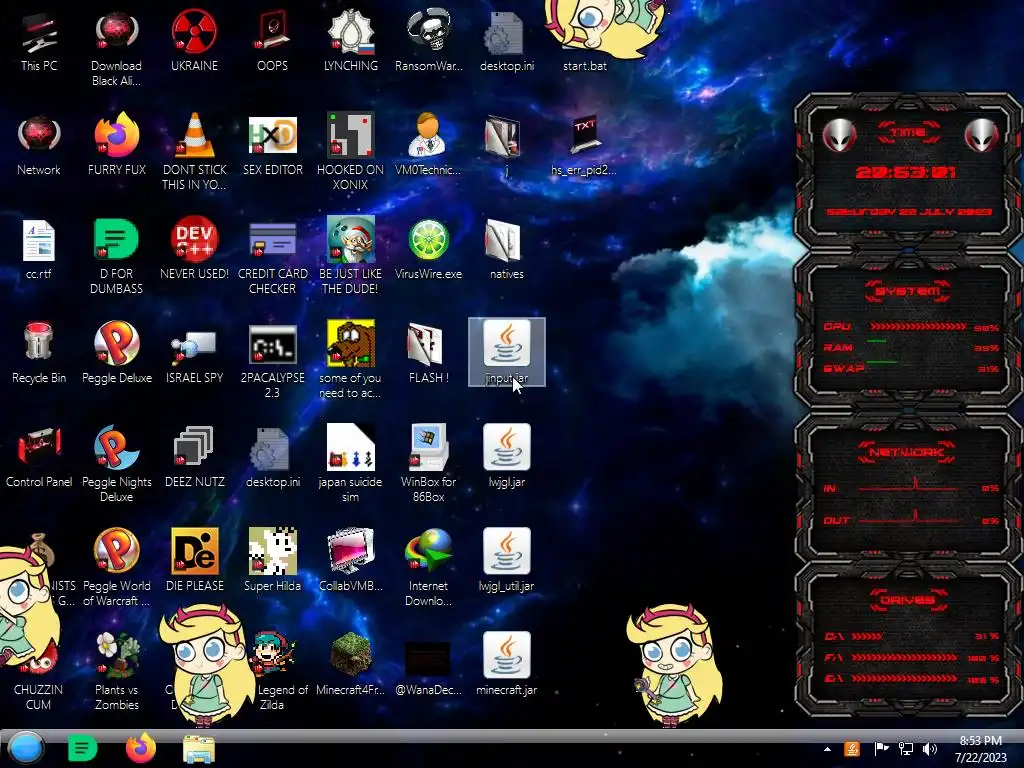1024x768 pixels.
Task: Click the SYSTEM widget CPU usage bar
Action: [x=919, y=327]
